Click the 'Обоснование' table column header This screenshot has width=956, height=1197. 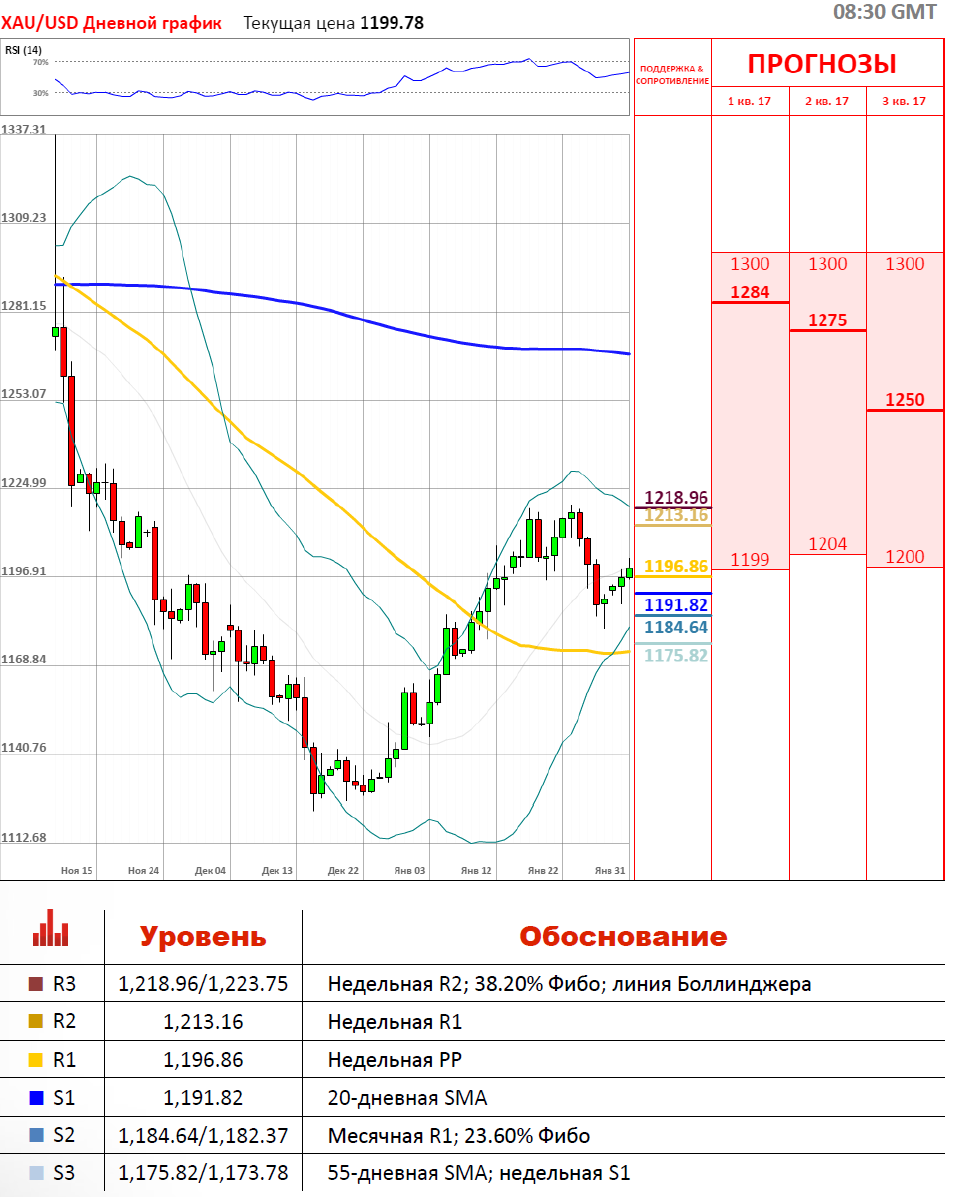point(622,937)
